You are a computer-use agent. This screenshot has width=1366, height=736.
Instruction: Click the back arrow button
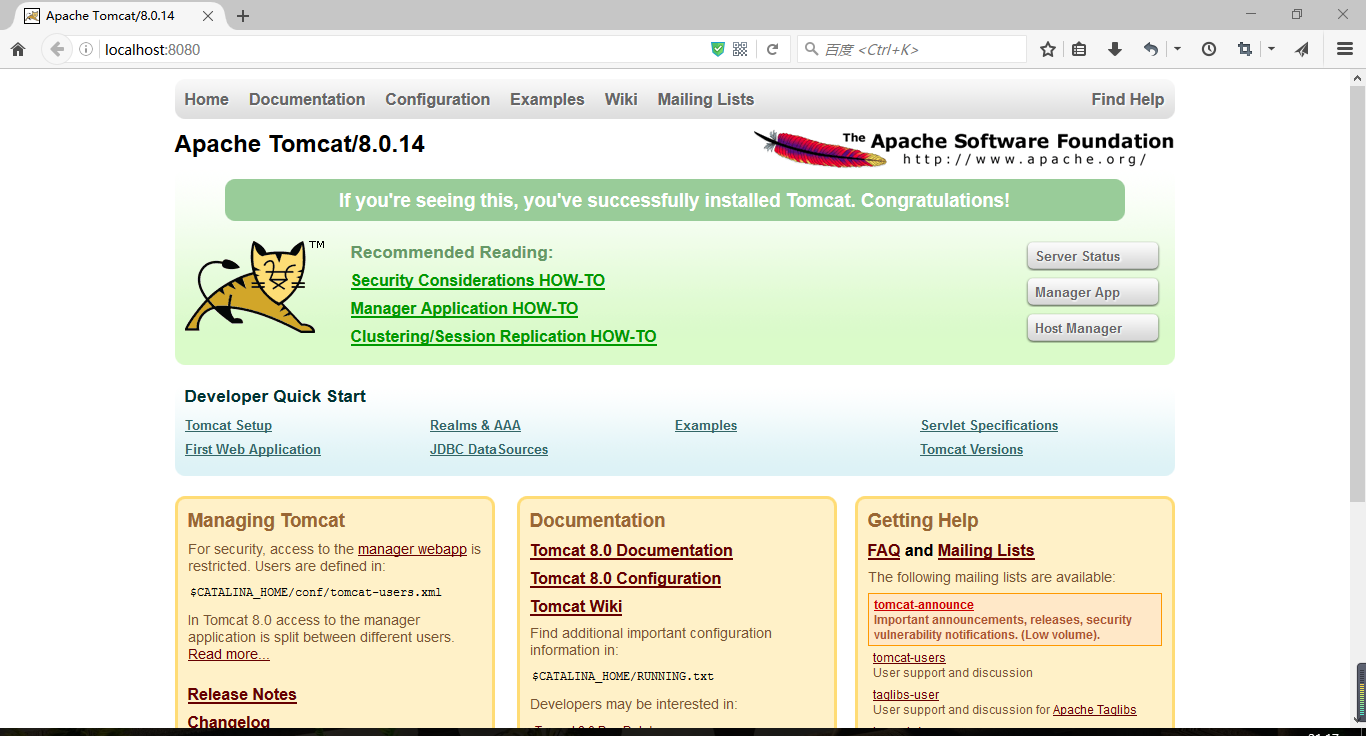coord(57,49)
